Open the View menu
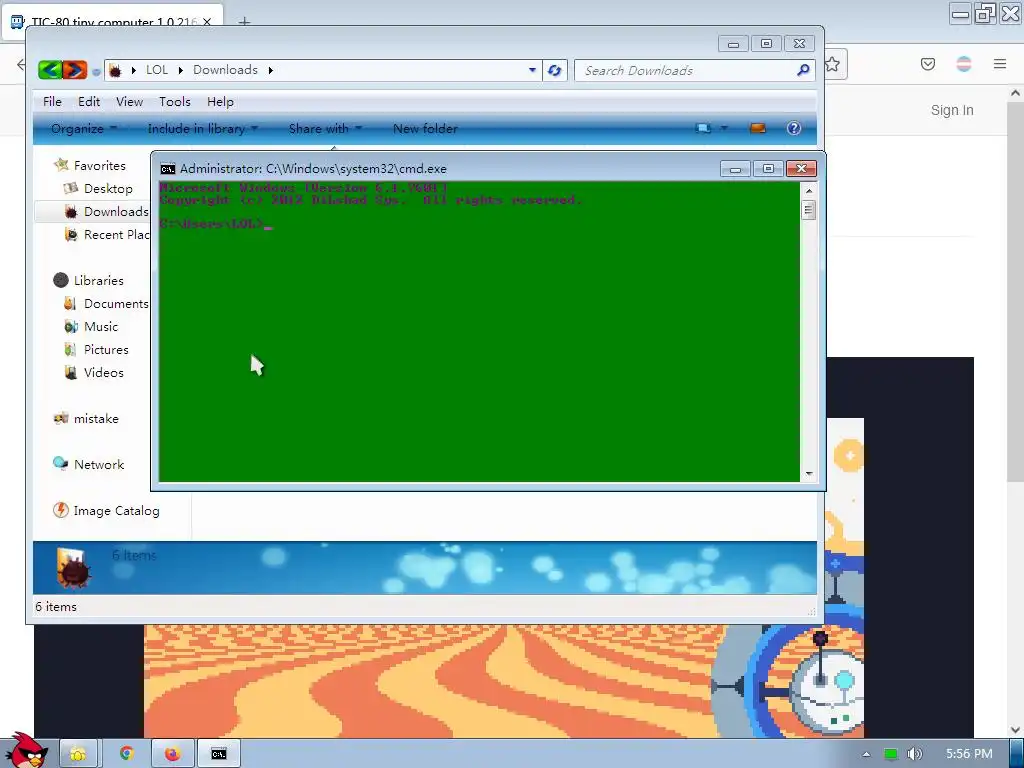Screen dimensions: 1024x768 129,102
